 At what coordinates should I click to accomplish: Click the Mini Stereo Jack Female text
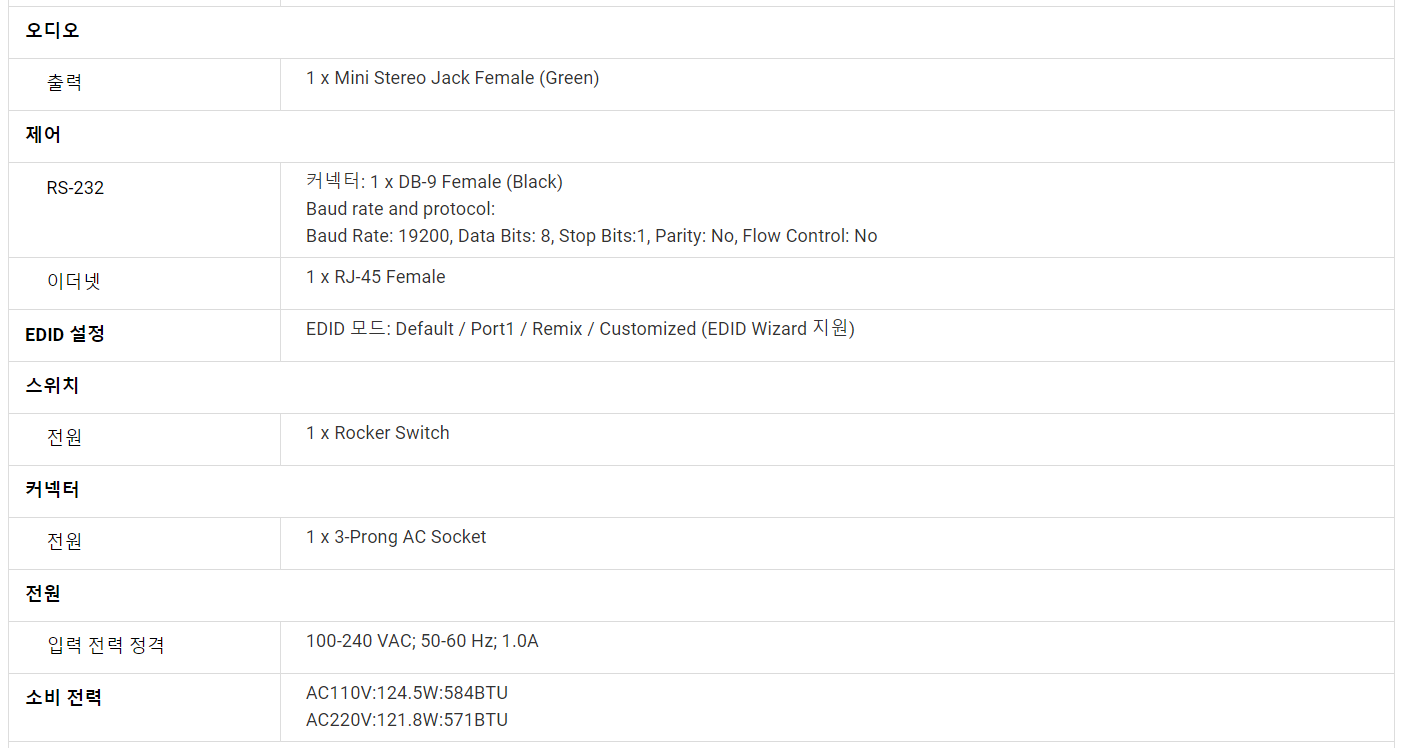coord(452,78)
